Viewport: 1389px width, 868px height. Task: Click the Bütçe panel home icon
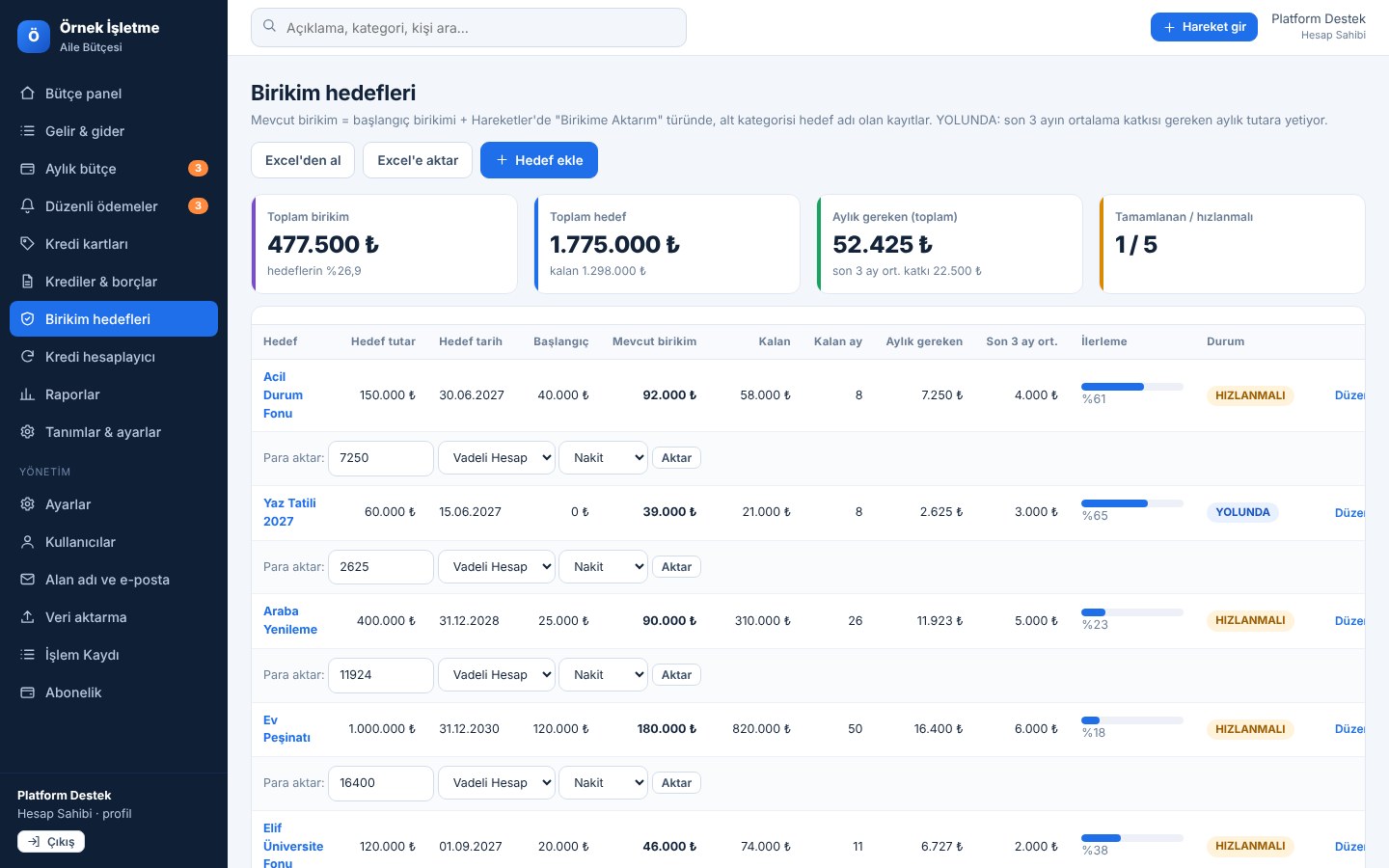tap(27, 94)
